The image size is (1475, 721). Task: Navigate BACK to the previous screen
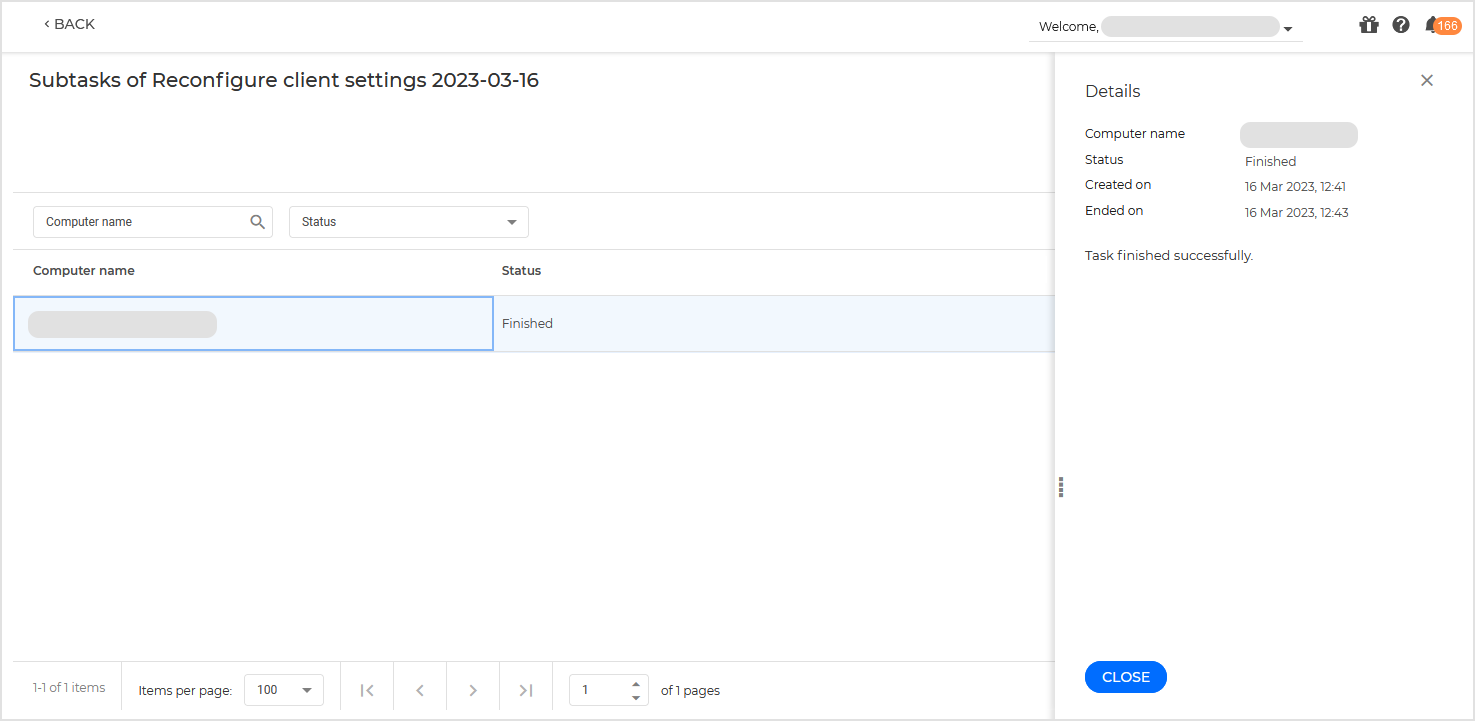pos(68,23)
